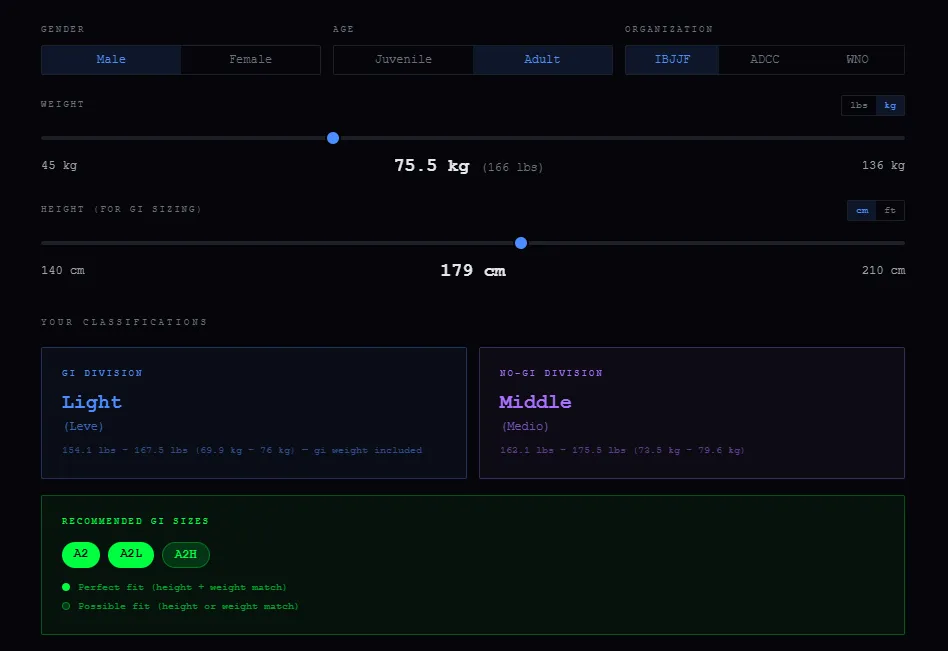Click the Possible fit legend dot

pyautogui.click(x=66, y=606)
